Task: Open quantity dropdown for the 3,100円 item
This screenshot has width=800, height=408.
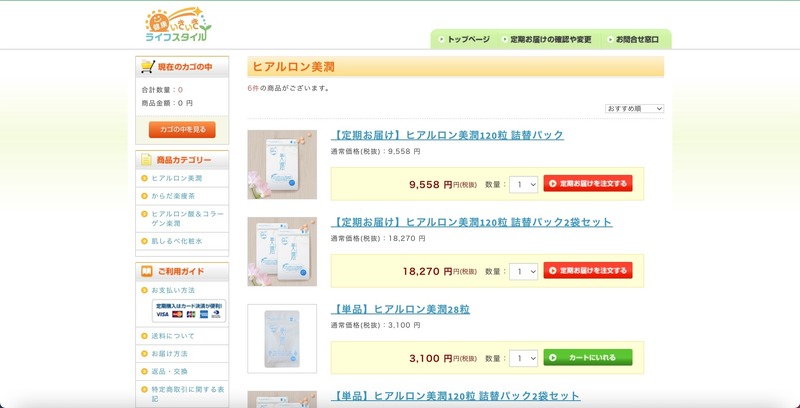Action: pos(523,358)
